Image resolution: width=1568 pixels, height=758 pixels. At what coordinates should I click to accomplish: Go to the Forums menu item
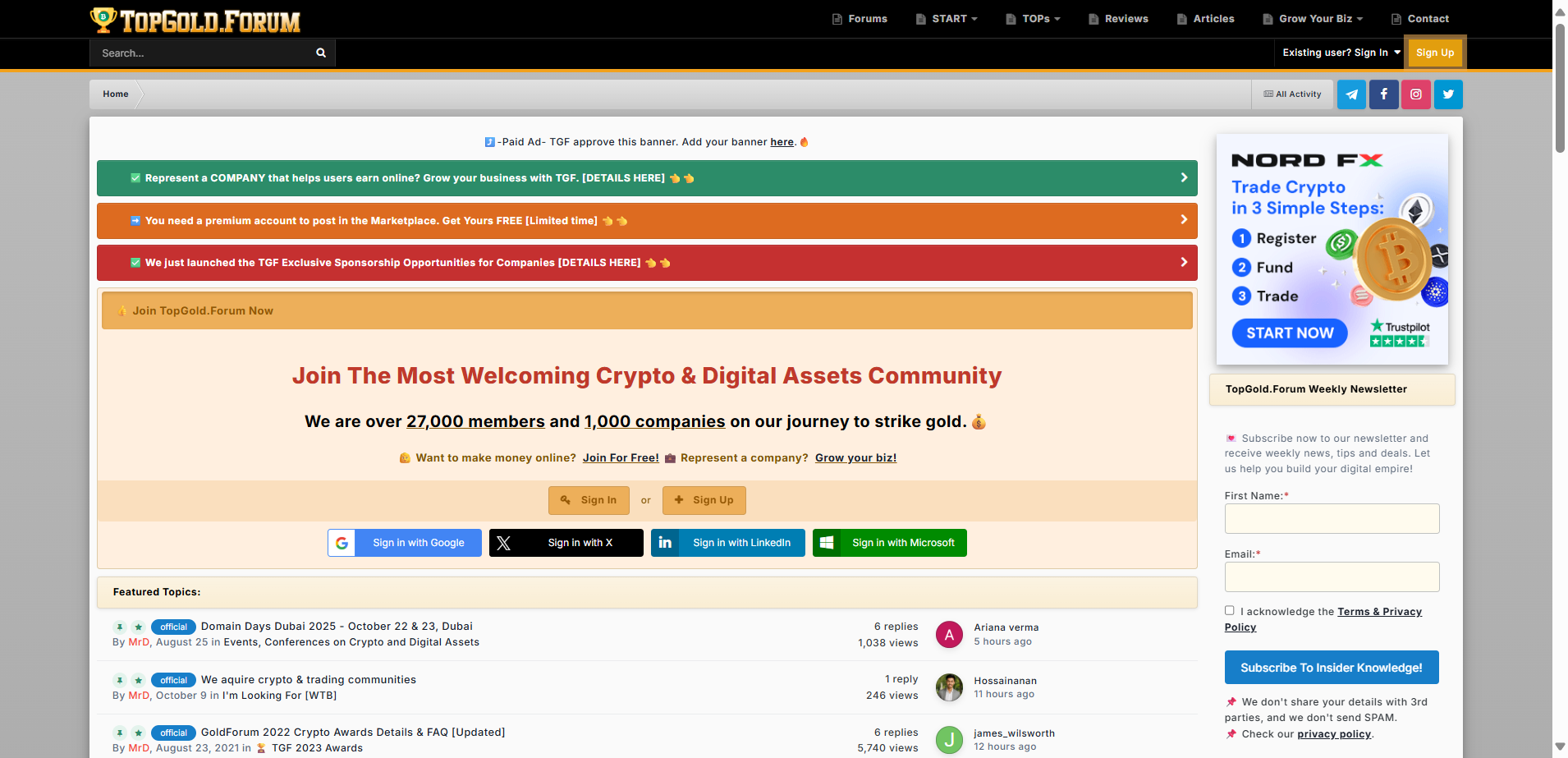pos(860,19)
